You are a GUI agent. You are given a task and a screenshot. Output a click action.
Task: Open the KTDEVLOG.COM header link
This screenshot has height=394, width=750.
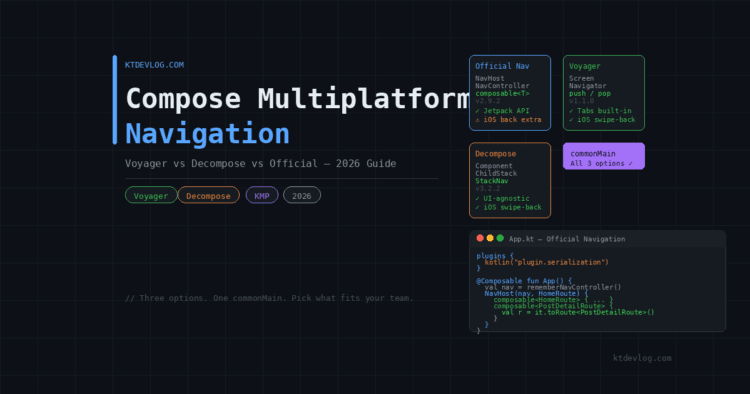[154, 65]
